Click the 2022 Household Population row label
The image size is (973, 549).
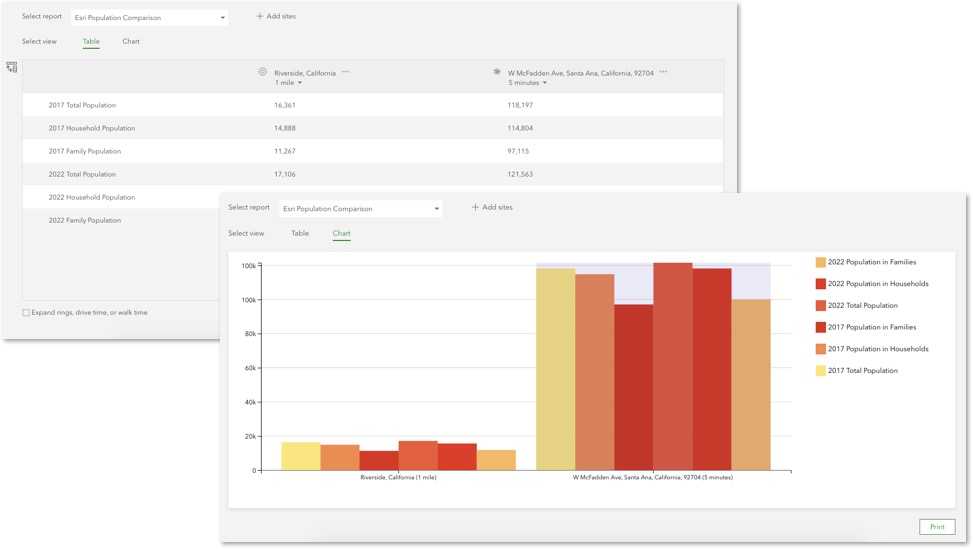pos(92,197)
